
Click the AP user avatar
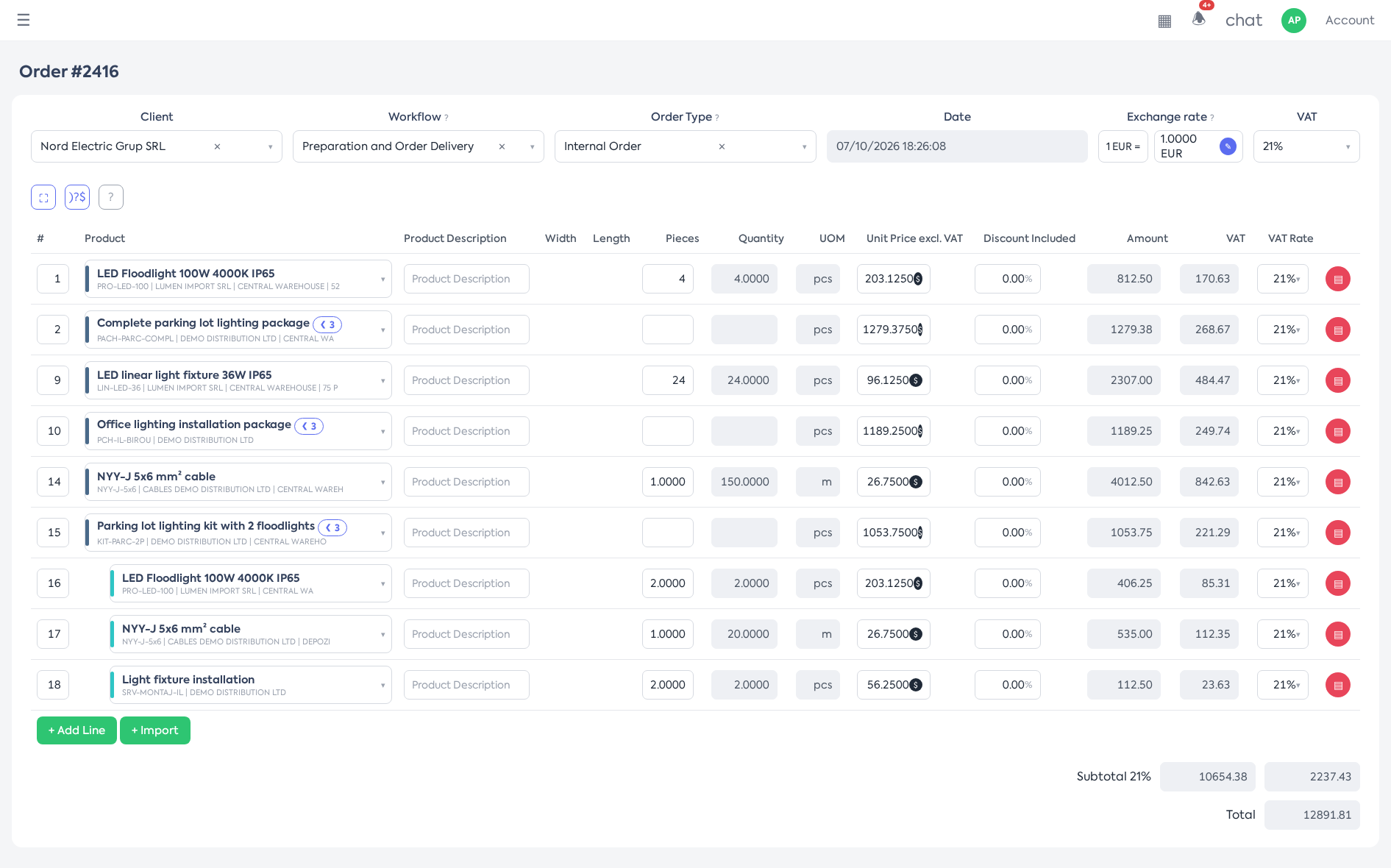[x=1294, y=21]
